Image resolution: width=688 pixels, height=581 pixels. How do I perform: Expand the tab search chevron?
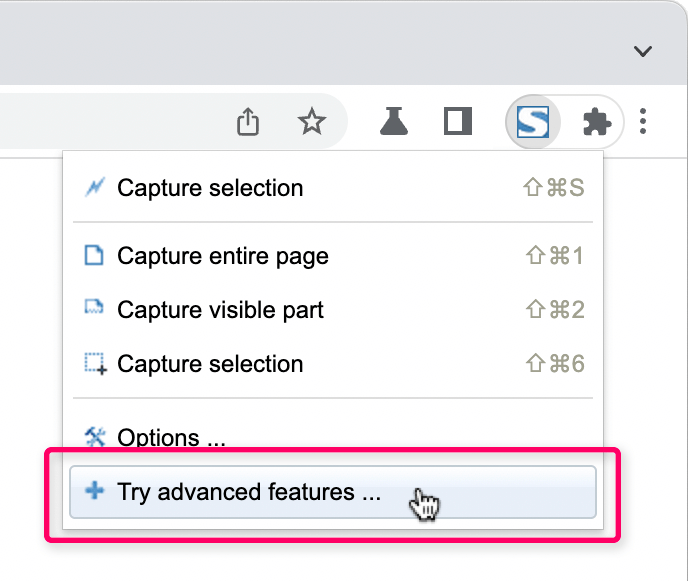tap(643, 51)
